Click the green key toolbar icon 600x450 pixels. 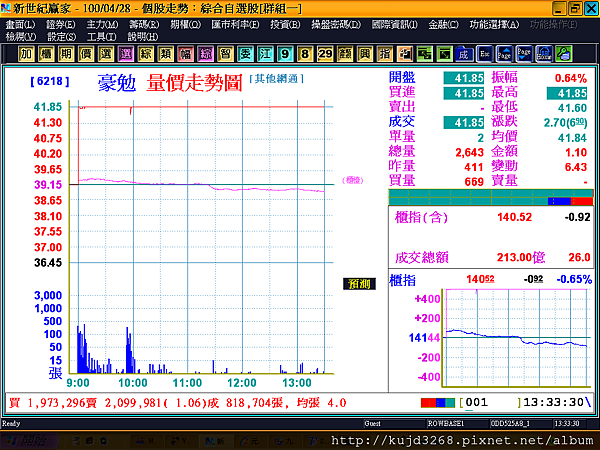[x=564, y=54]
